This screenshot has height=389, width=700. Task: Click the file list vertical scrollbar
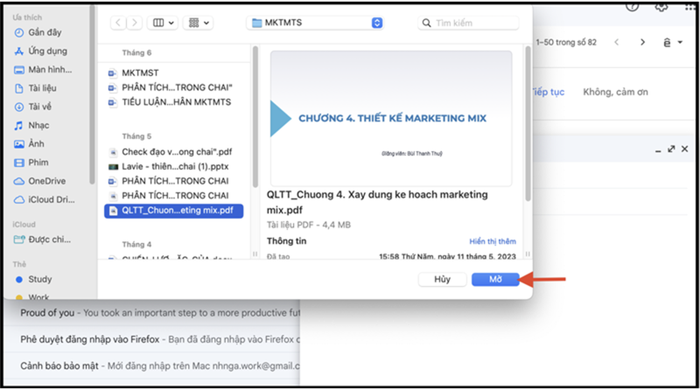point(255,116)
